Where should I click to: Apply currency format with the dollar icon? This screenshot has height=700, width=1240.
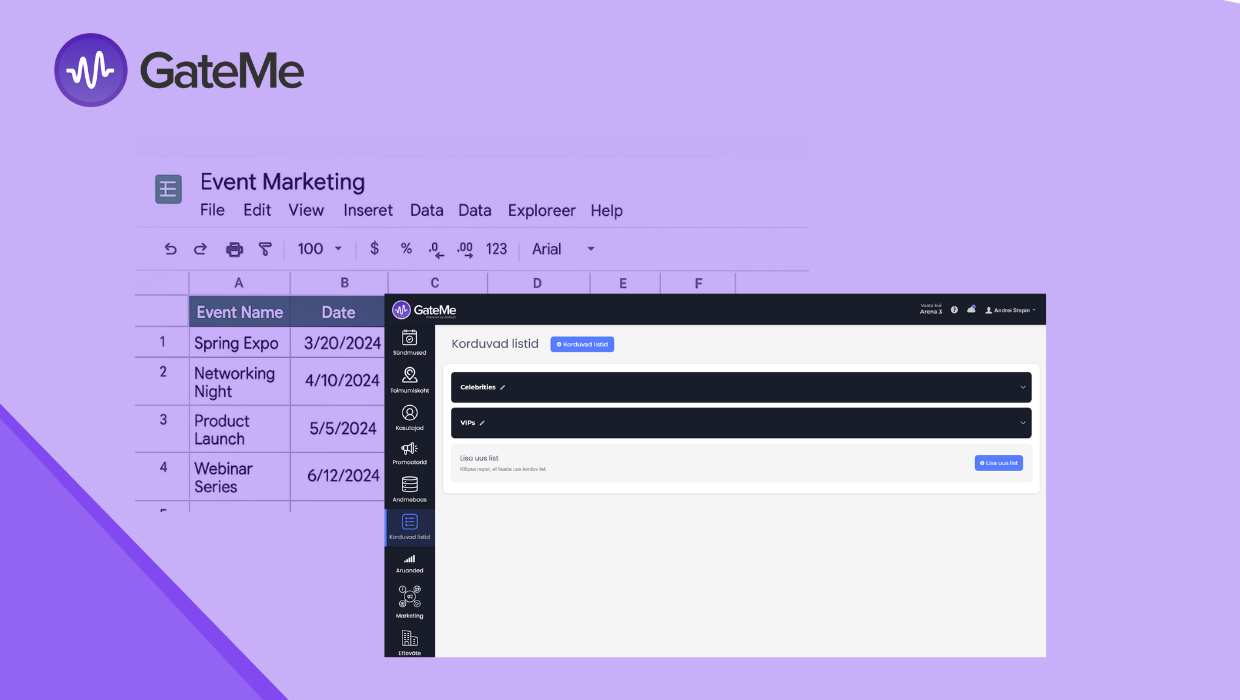[375, 249]
